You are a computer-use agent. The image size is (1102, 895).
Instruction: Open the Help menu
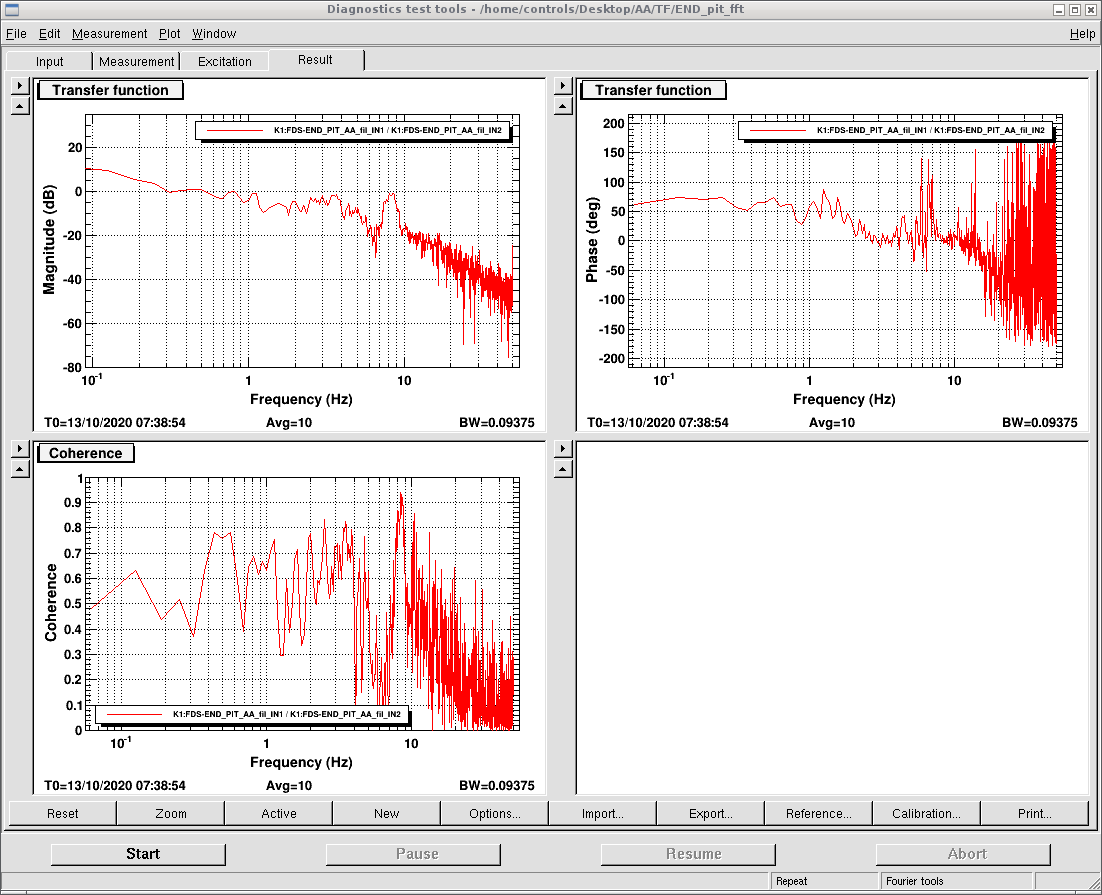point(1082,34)
